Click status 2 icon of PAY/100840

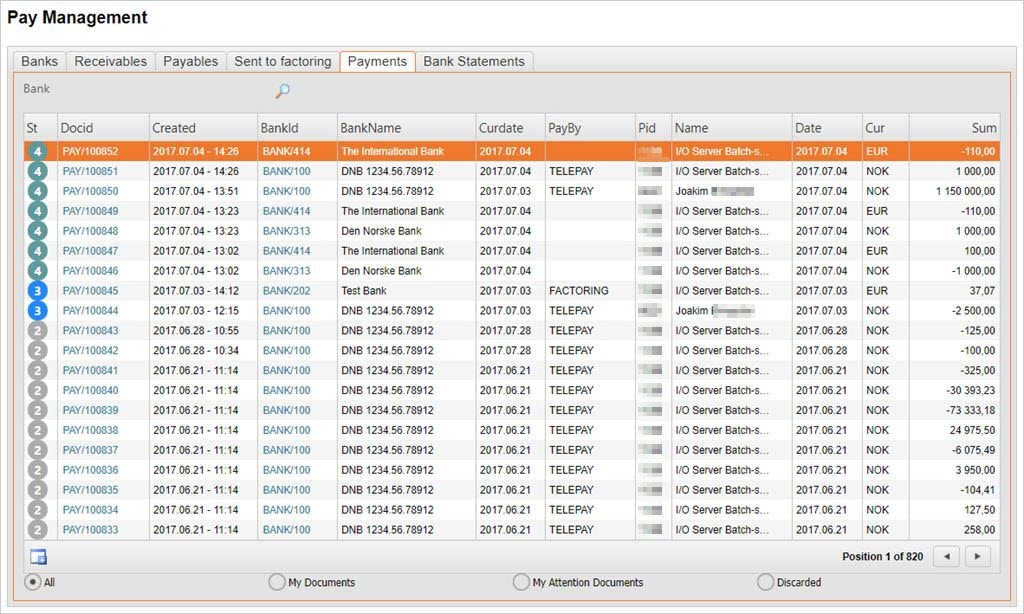coord(37,391)
